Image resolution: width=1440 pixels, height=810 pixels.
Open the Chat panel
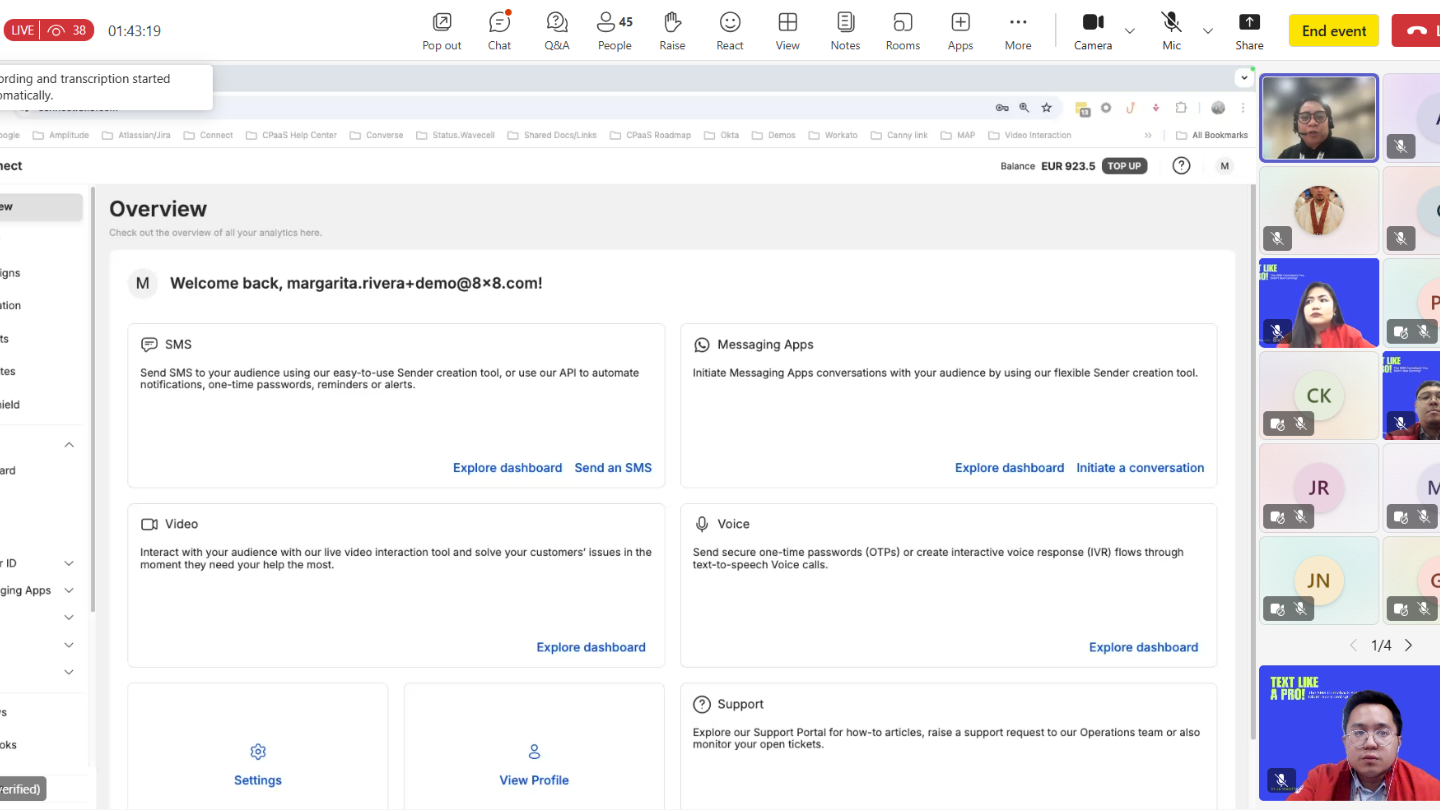(x=499, y=30)
